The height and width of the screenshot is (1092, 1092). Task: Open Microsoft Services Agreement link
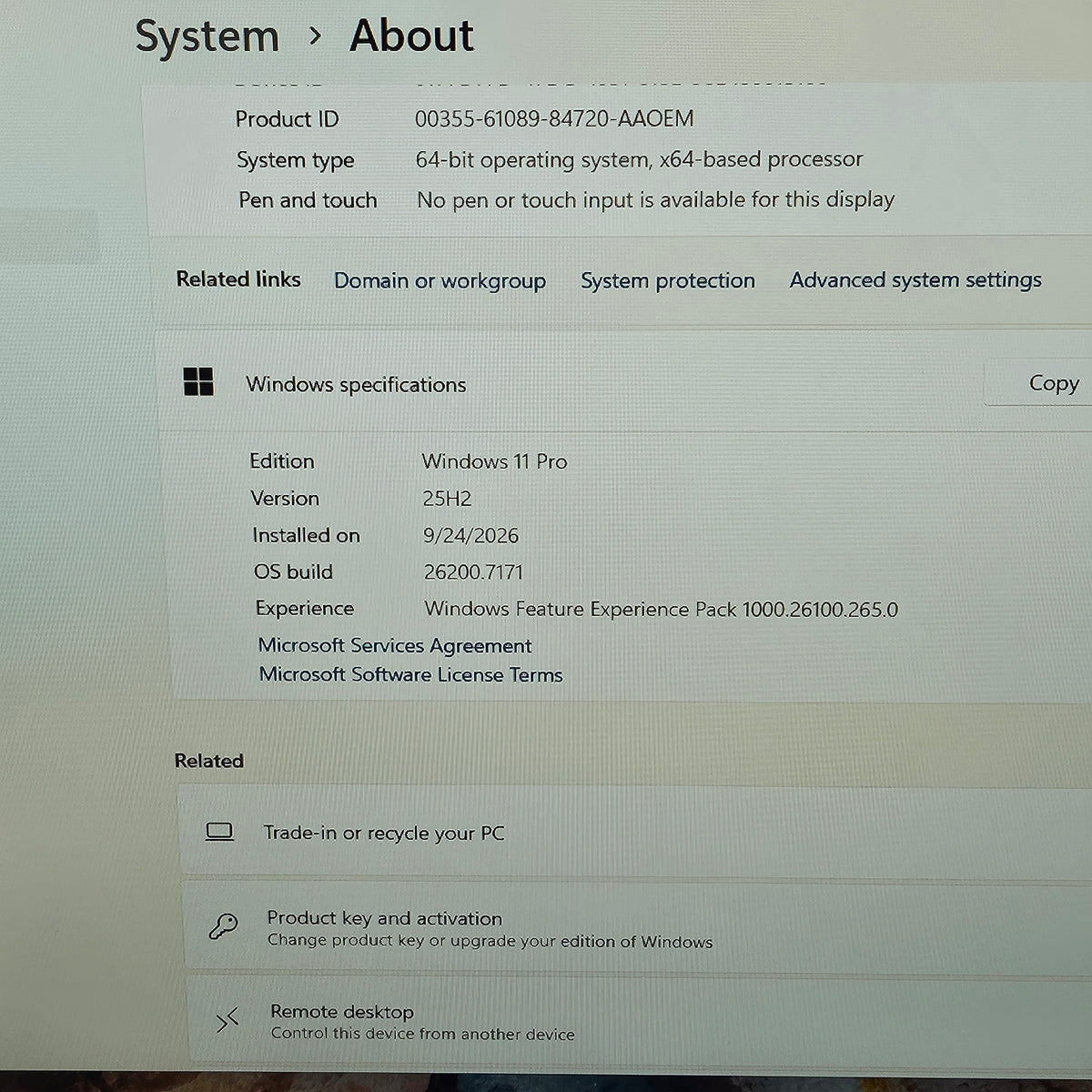click(395, 645)
